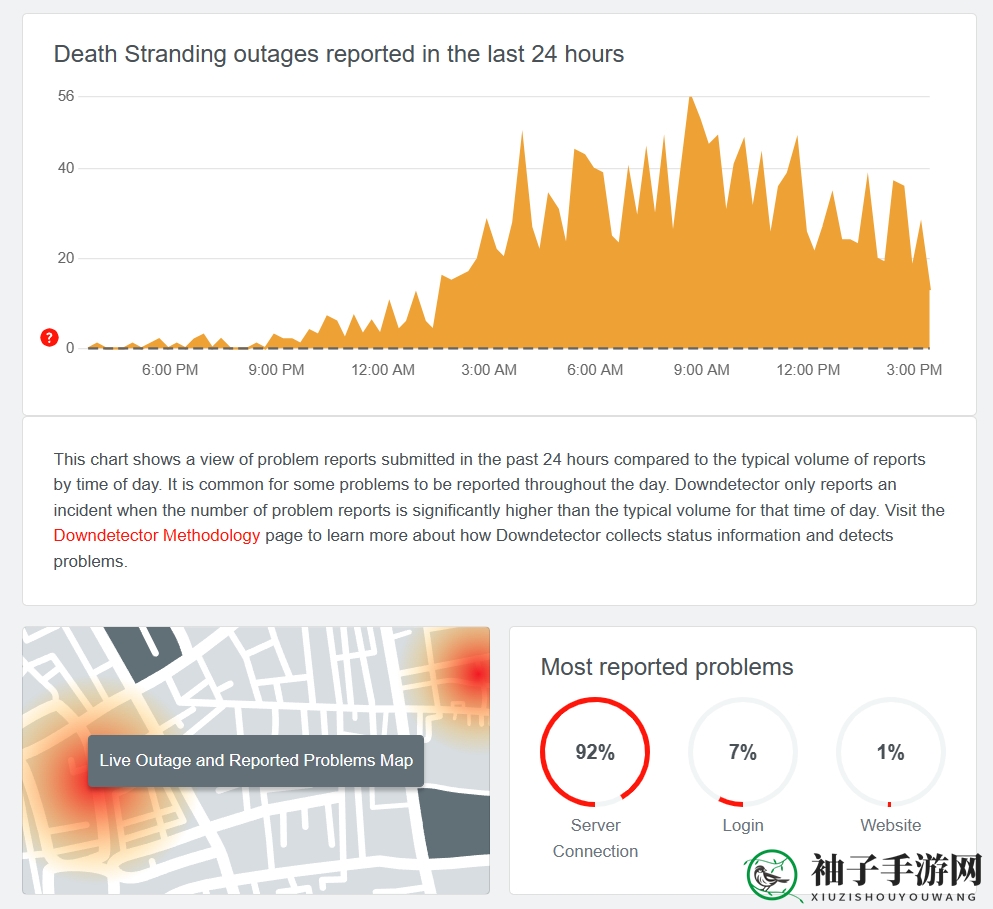Screen dimensions: 993x909
Task: Click the 6:00 PM time label
Action: pos(170,370)
